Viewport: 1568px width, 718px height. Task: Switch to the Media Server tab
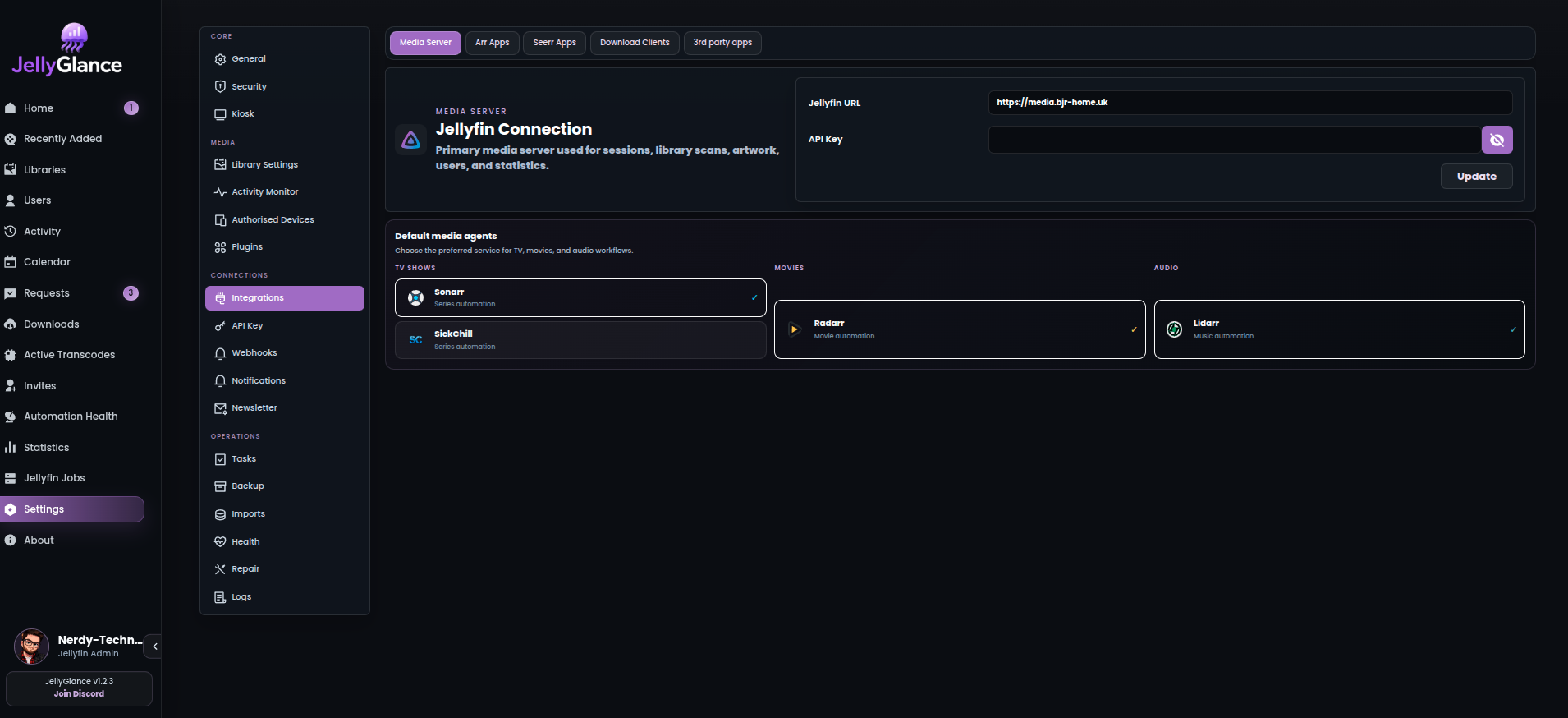(425, 43)
